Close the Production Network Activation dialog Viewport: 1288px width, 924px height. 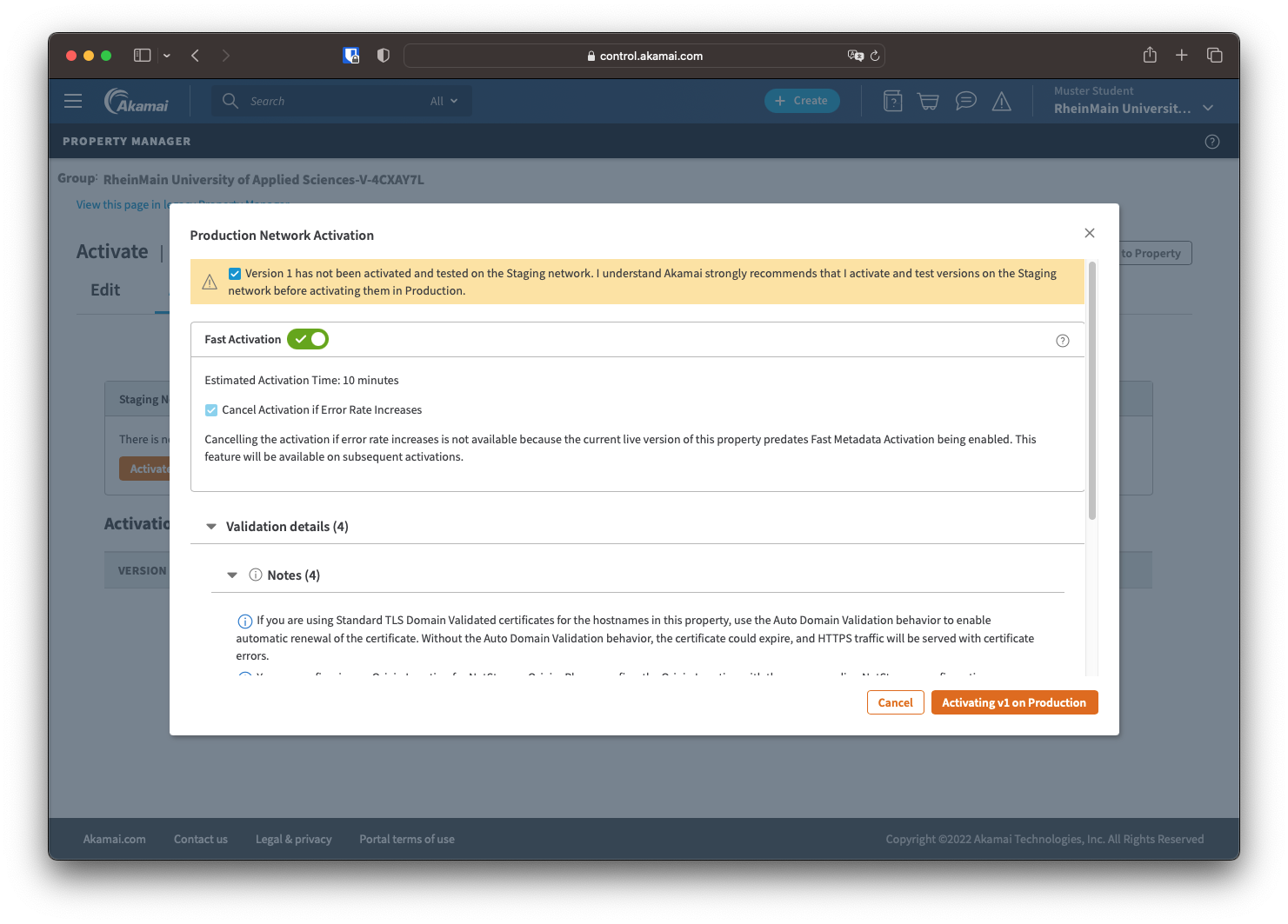point(1090,233)
